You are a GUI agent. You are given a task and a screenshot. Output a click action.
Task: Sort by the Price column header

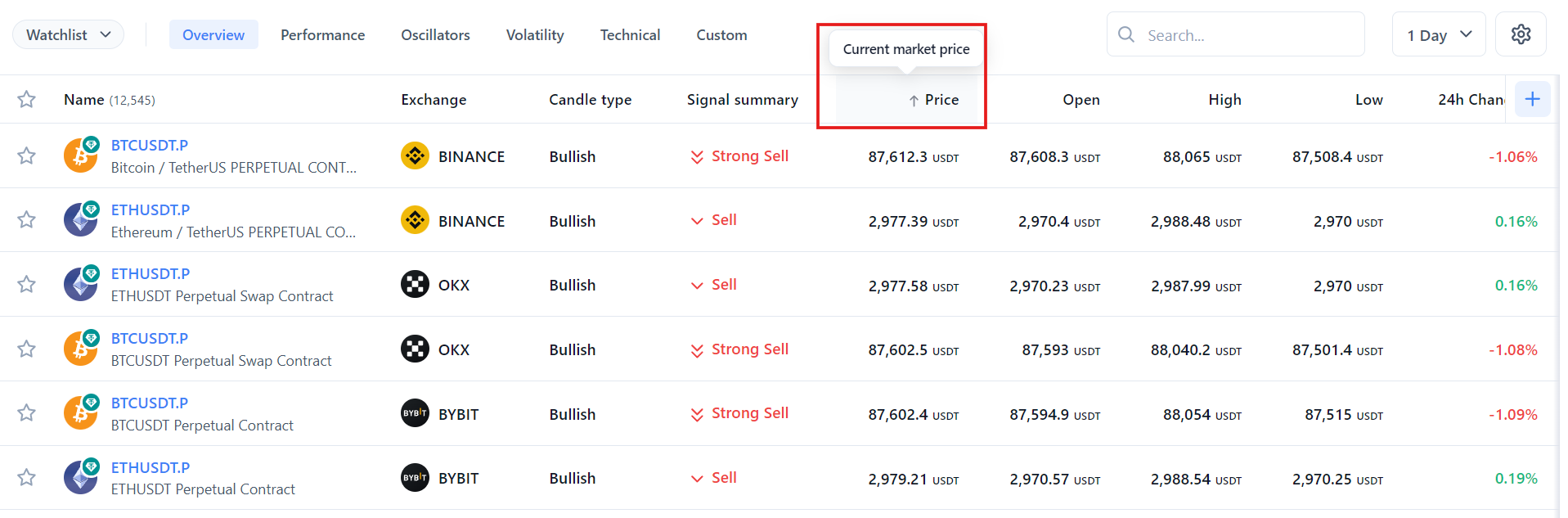pos(941,100)
